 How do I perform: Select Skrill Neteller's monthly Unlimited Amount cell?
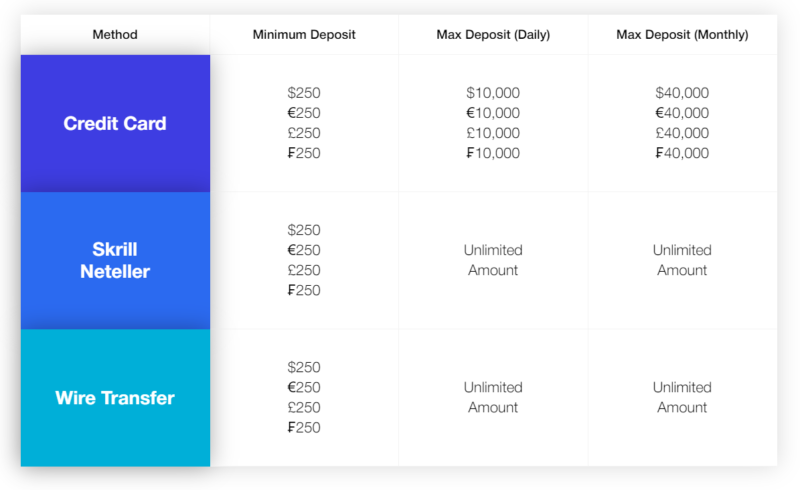[682, 260]
